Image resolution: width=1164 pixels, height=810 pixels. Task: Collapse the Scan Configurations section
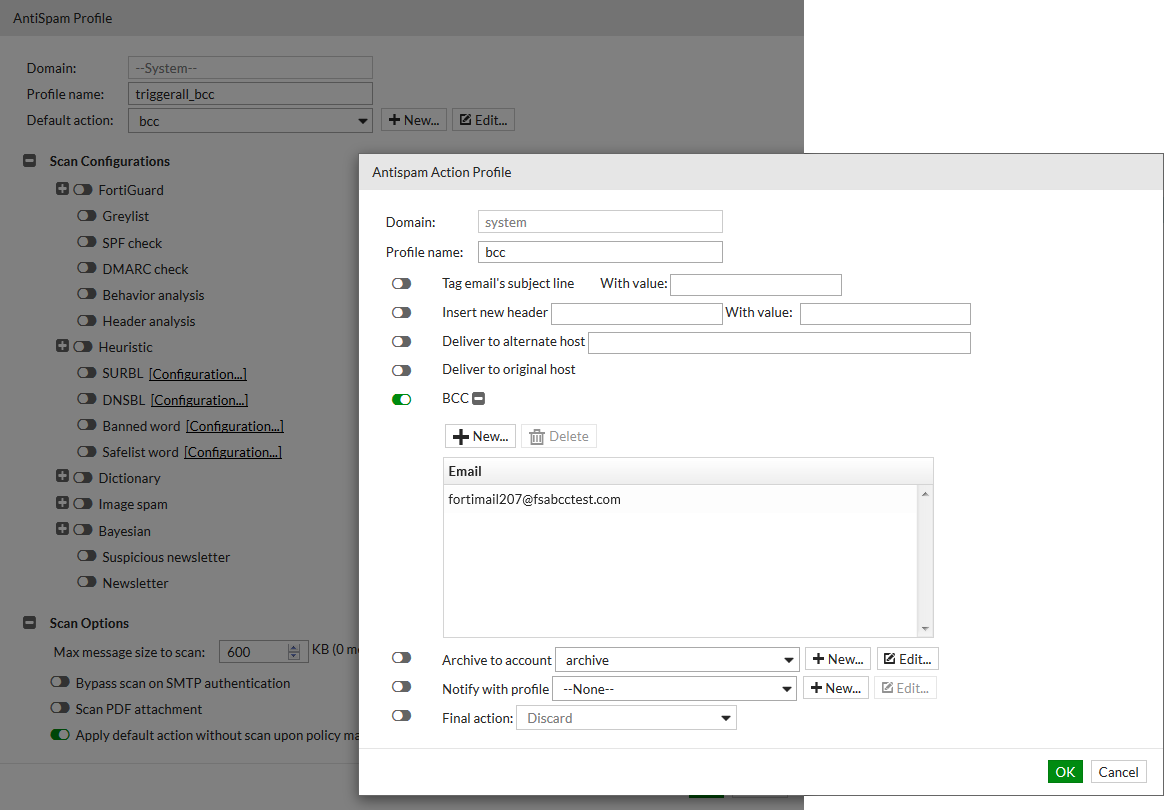click(x=30, y=161)
